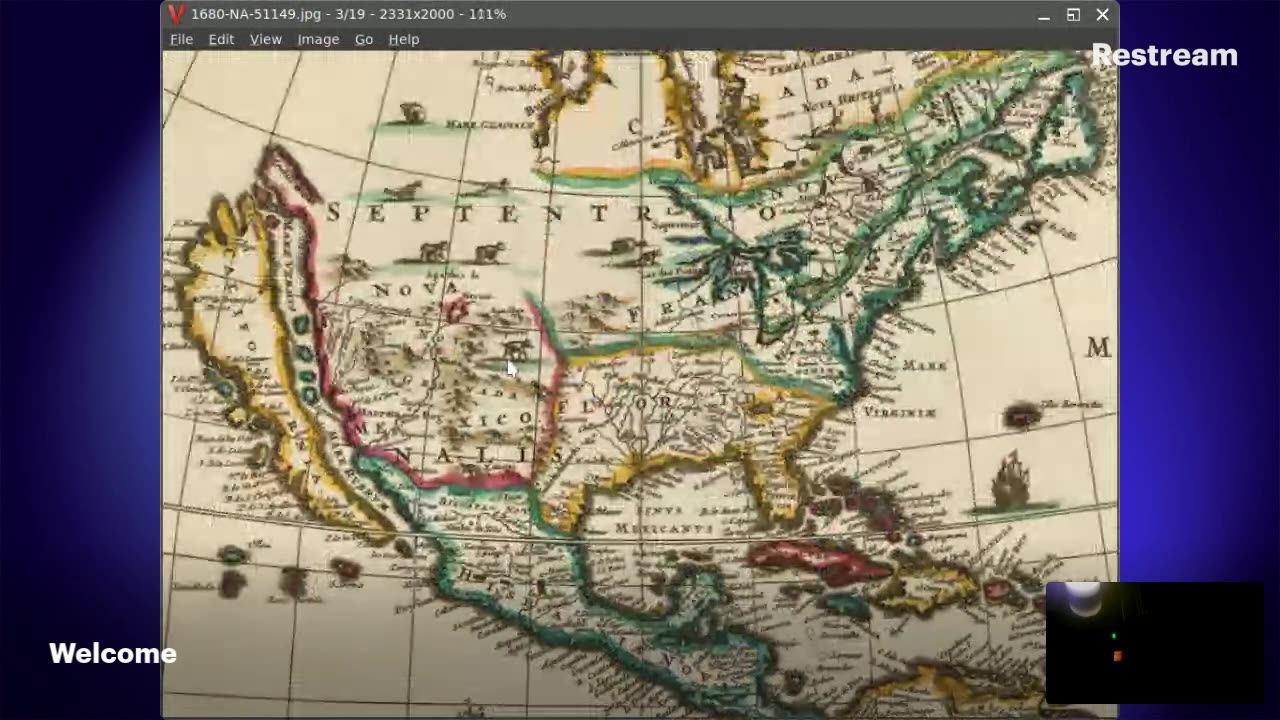Close the image viewer window
This screenshot has height=720, width=1280.
coord(1102,15)
